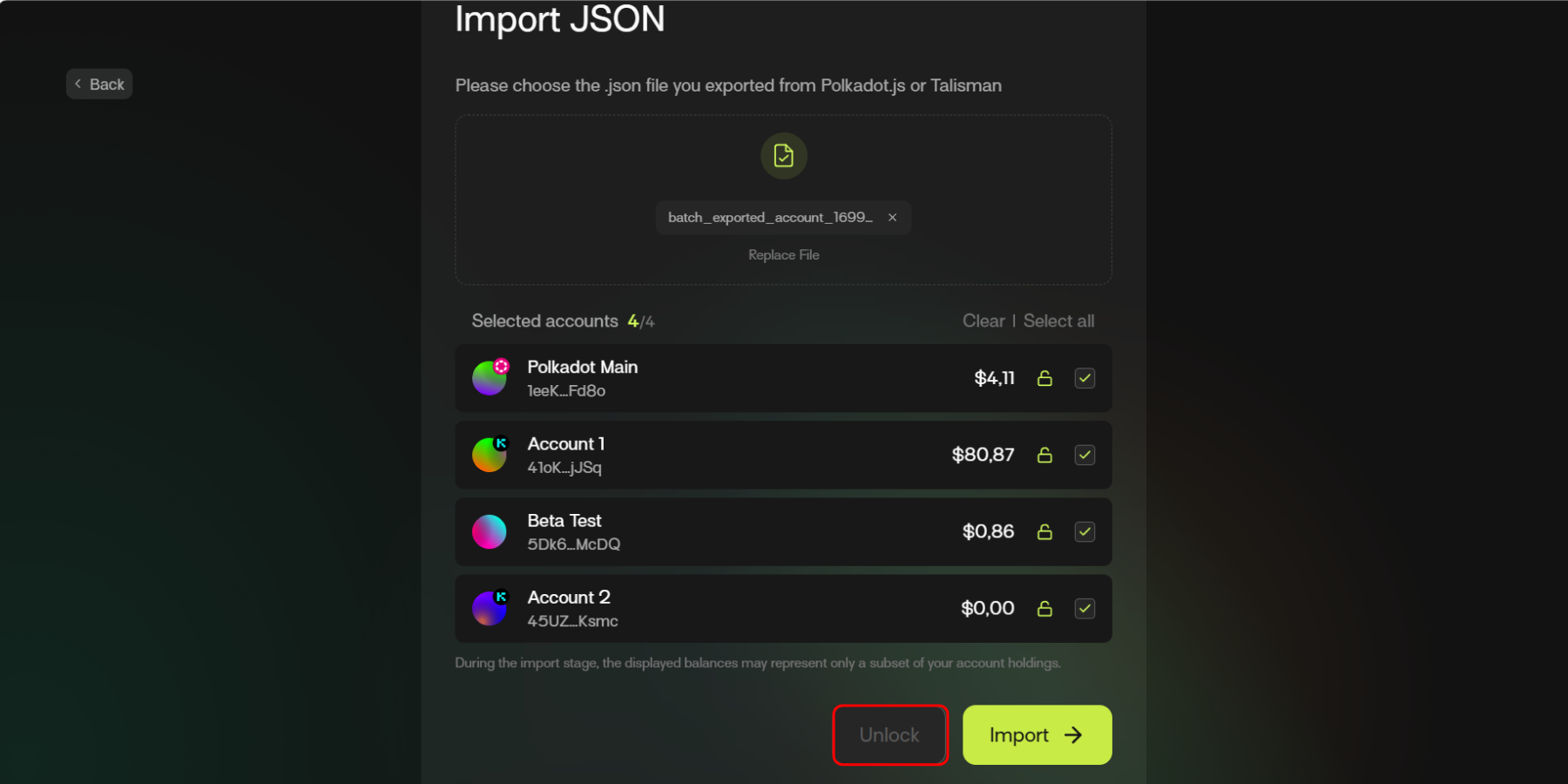Screen dimensions: 1568x784
Task: Click the lock icon for Polkadot Main
Action: [1044, 378]
